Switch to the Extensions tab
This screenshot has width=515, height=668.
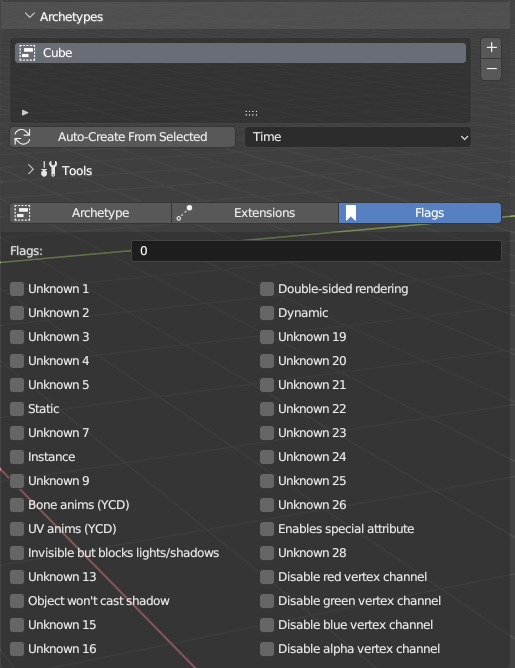pyautogui.click(x=255, y=213)
